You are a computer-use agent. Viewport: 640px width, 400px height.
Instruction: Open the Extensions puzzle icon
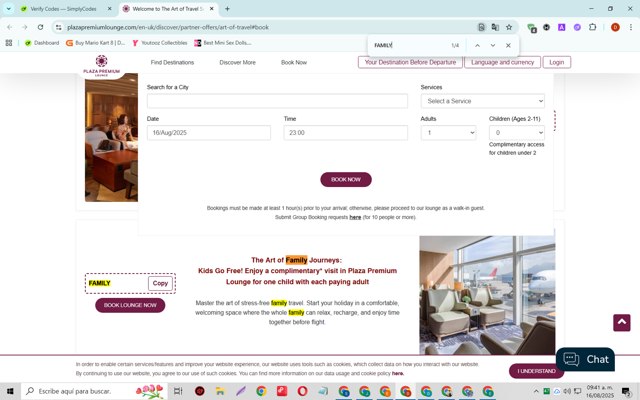click(x=592, y=27)
